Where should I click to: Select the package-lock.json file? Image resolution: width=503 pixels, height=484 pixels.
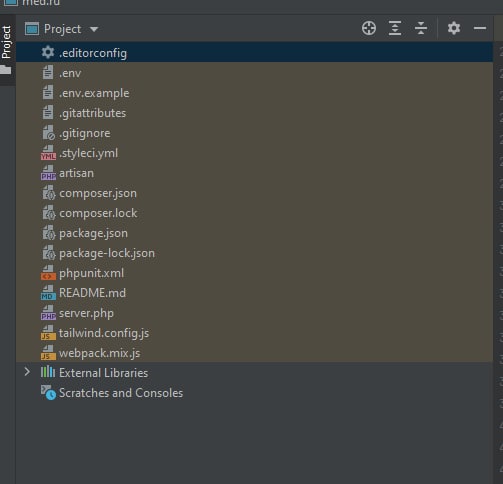click(x=254, y=253)
